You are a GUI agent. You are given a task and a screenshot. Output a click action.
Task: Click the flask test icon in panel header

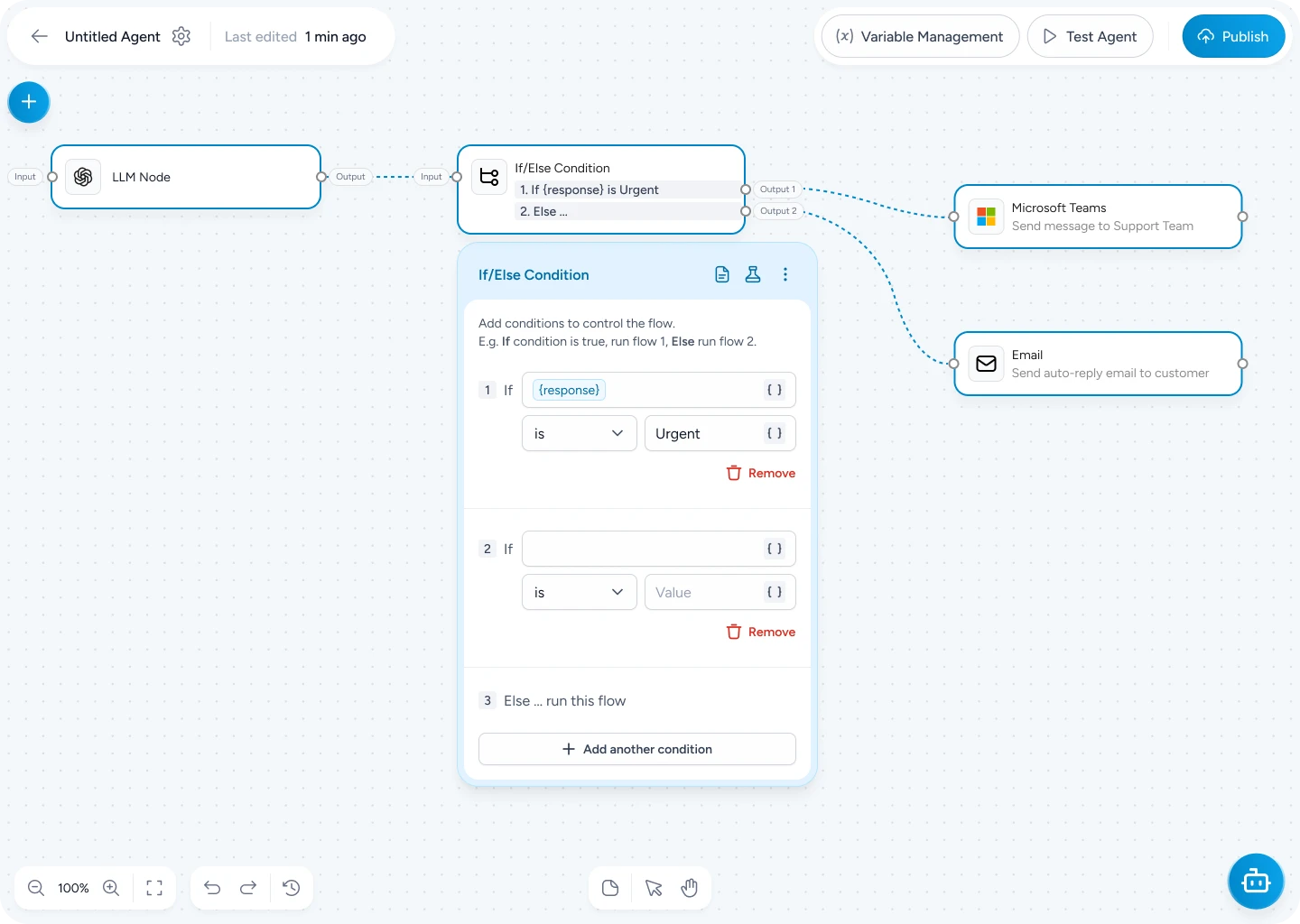point(753,274)
